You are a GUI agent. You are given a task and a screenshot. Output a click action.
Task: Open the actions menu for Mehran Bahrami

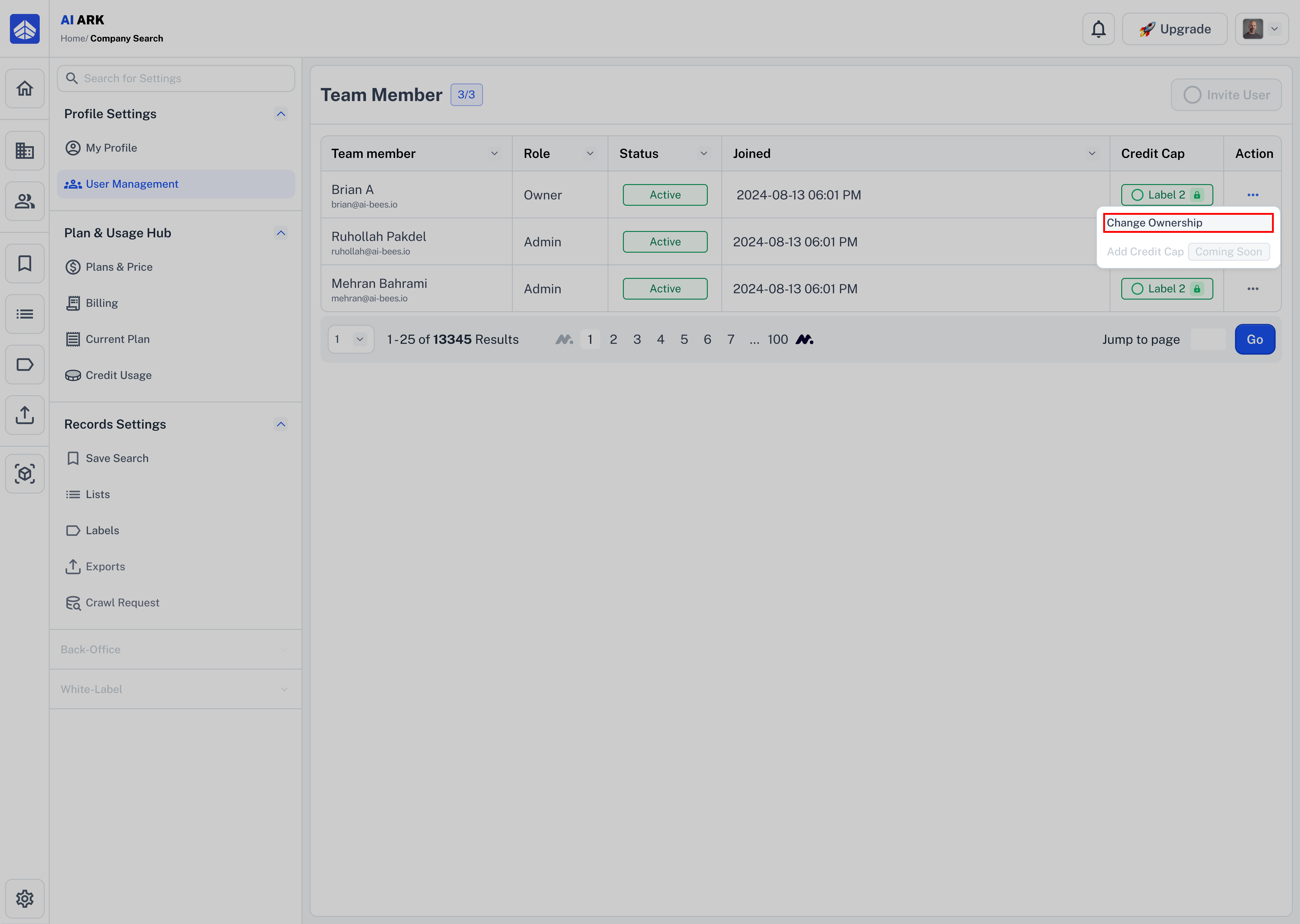pos(1253,289)
